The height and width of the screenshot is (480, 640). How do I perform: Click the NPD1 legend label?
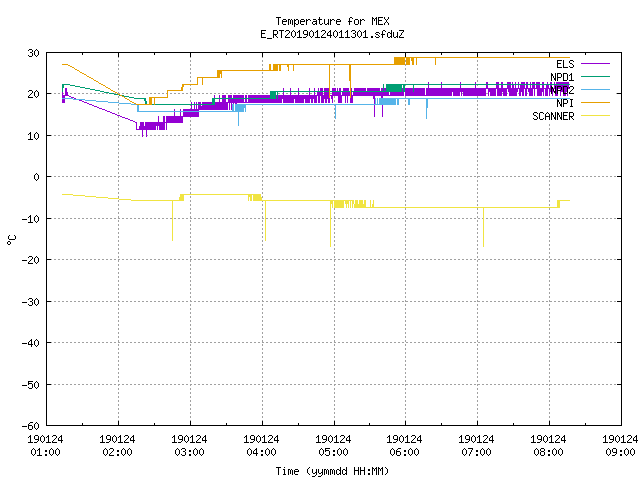tap(562, 77)
